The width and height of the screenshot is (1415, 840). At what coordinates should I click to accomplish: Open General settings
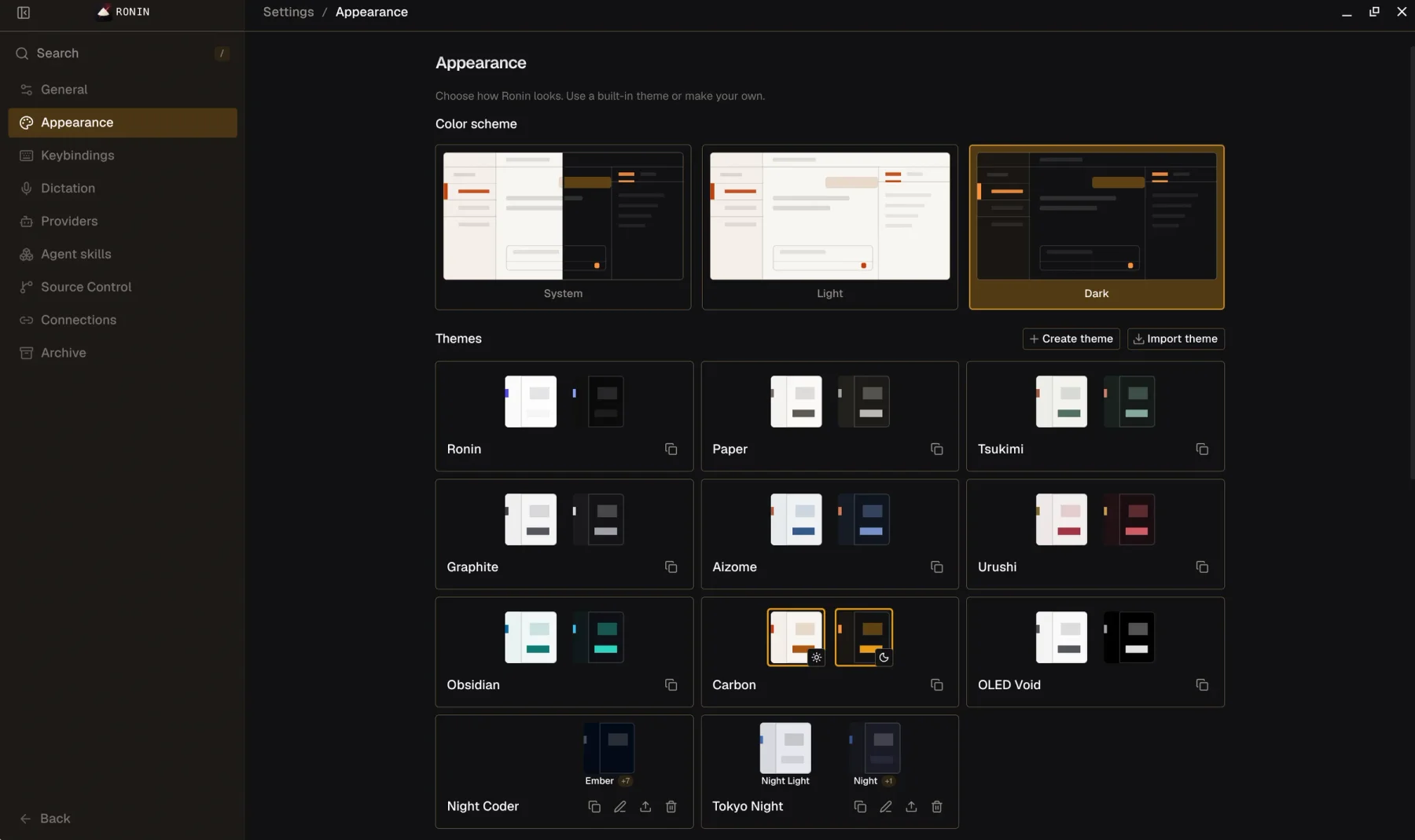[123, 90]
